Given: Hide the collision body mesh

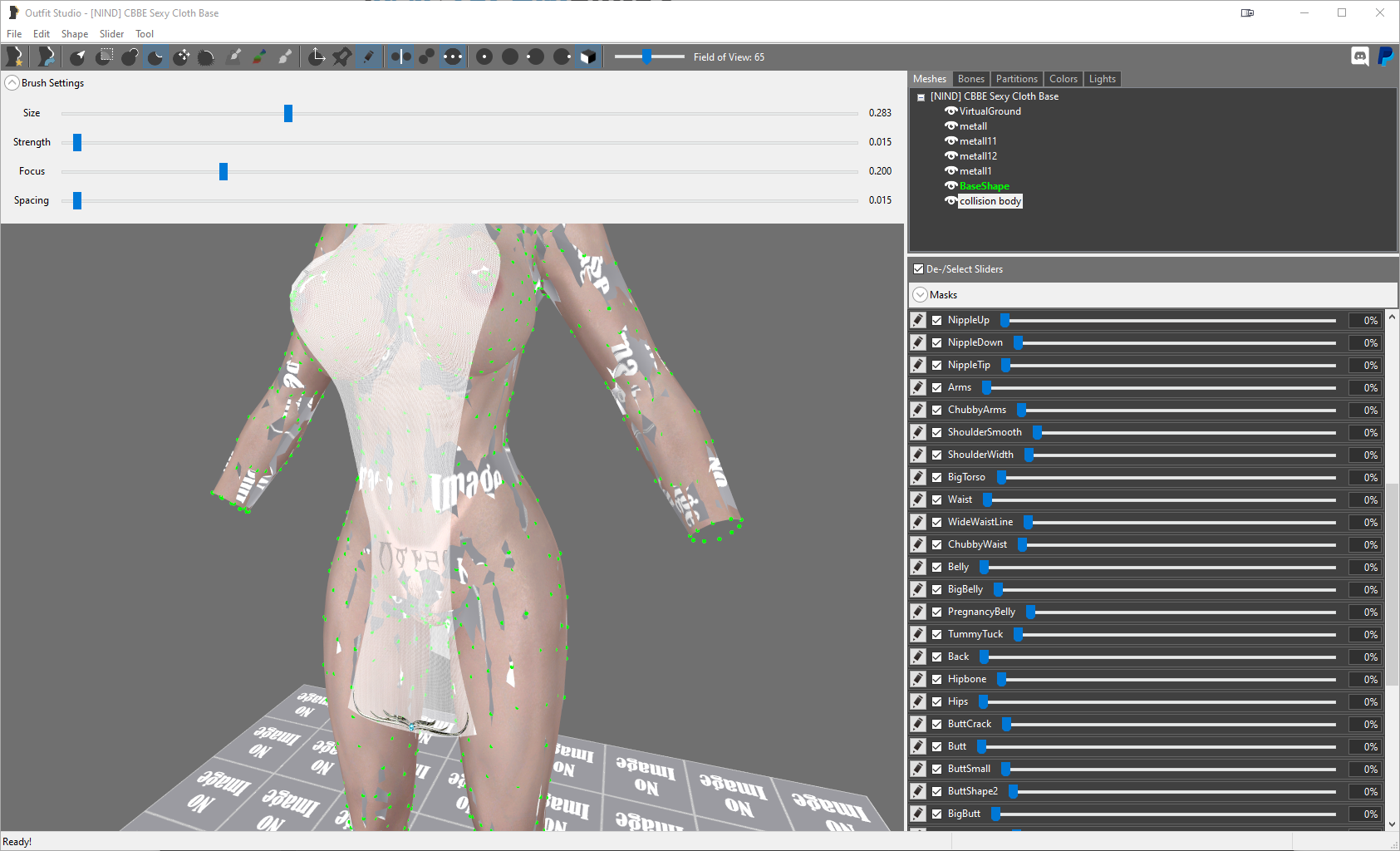Looking at the screenshot, I should [x=951, y=201].
